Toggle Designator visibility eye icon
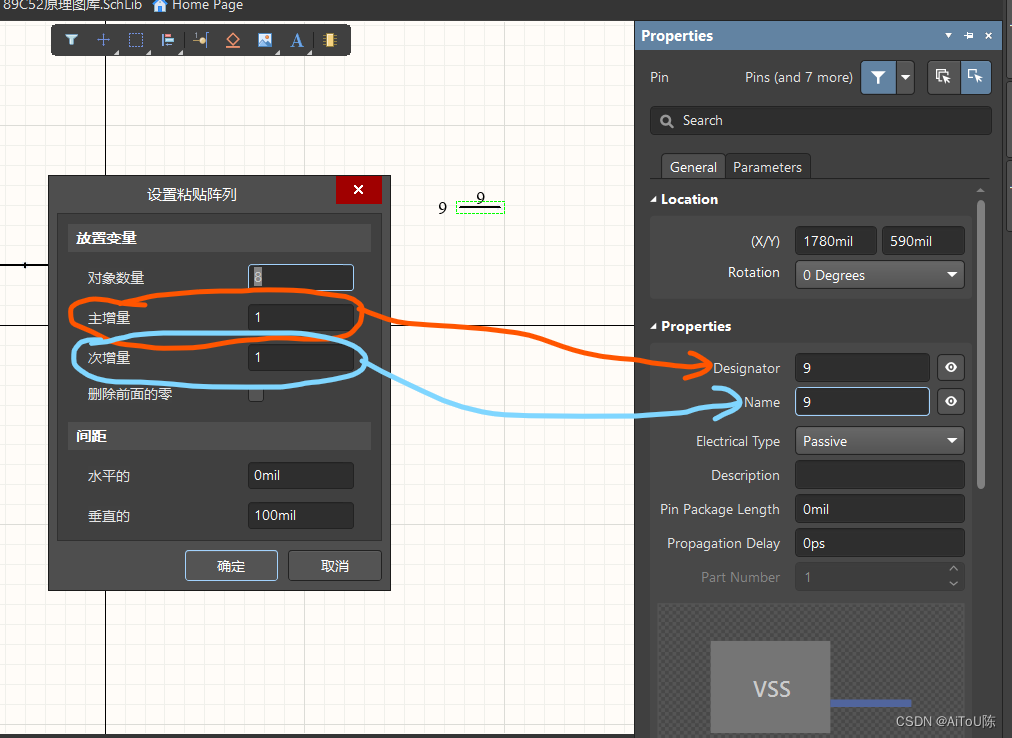The image size is (1012, 738). [950, 368]
